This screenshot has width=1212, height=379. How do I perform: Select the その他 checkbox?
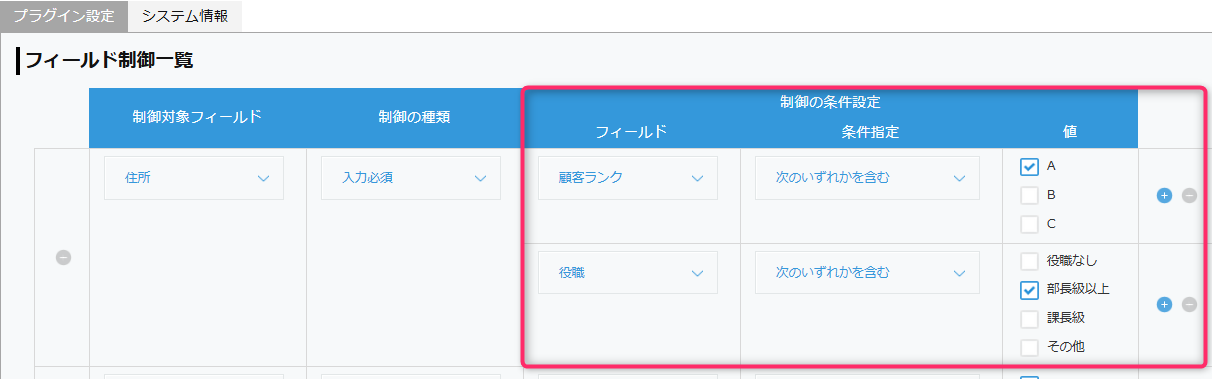(1029, 347)
